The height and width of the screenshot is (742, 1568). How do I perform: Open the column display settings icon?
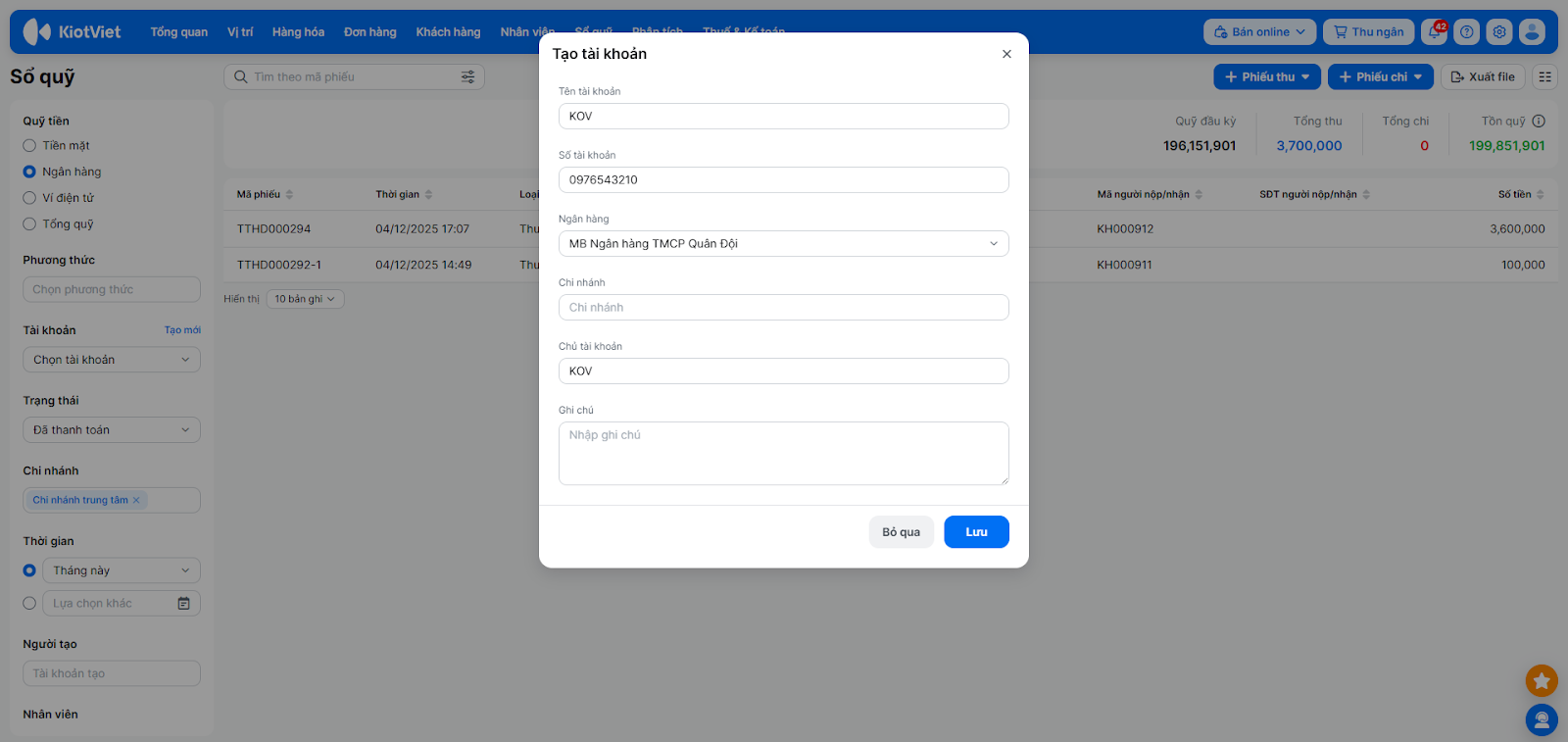tap(1545, 76)
